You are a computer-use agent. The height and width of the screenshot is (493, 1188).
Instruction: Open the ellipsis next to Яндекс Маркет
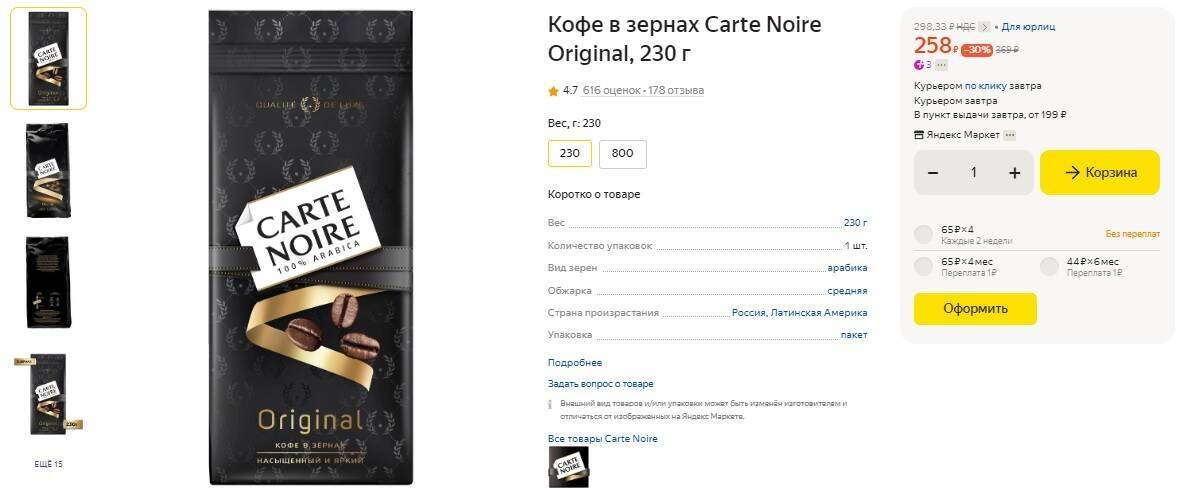pyautogui.click(x=1010, y=135)
